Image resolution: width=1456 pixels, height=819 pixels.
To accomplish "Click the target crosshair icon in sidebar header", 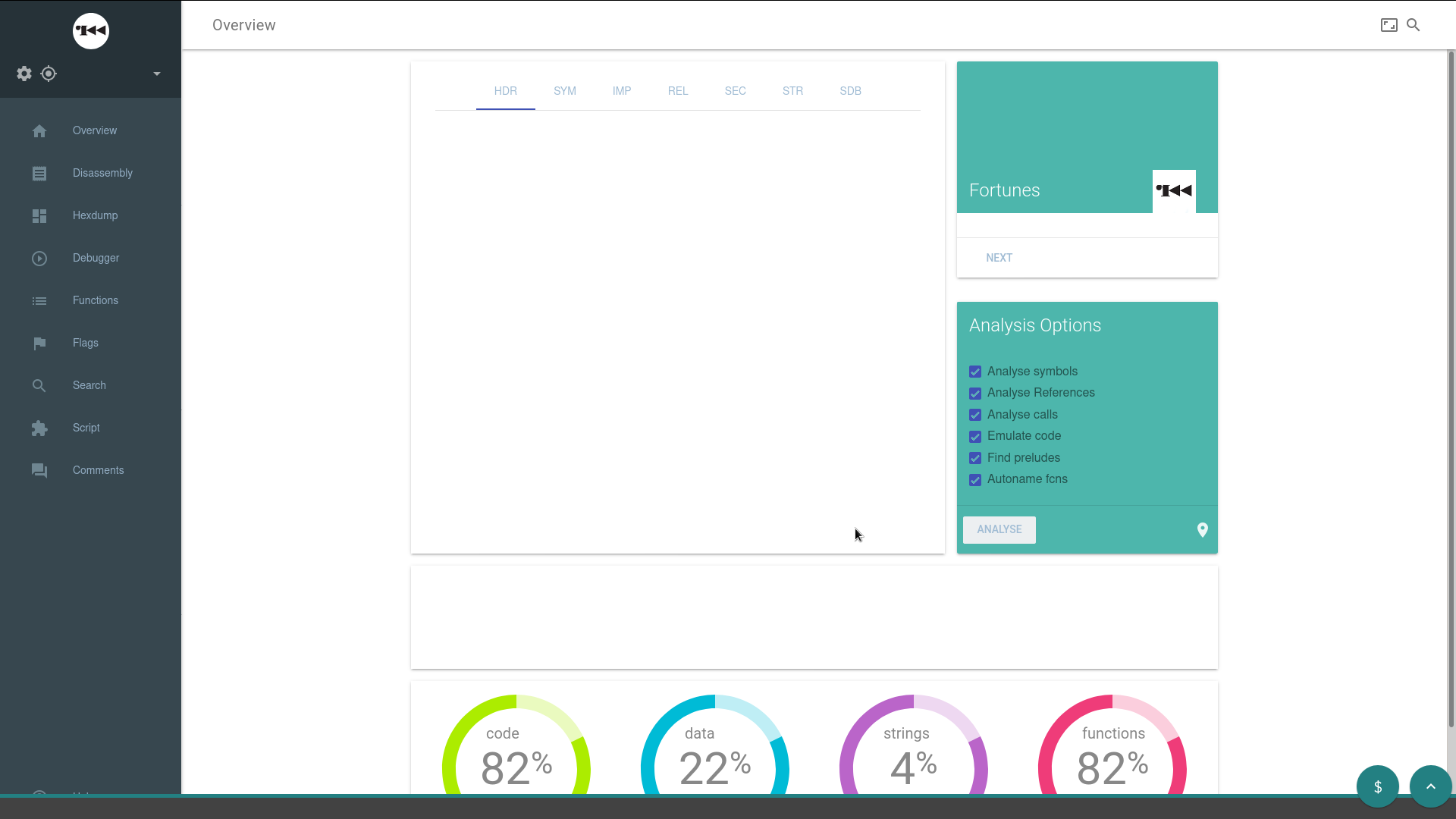I will 49,74.
